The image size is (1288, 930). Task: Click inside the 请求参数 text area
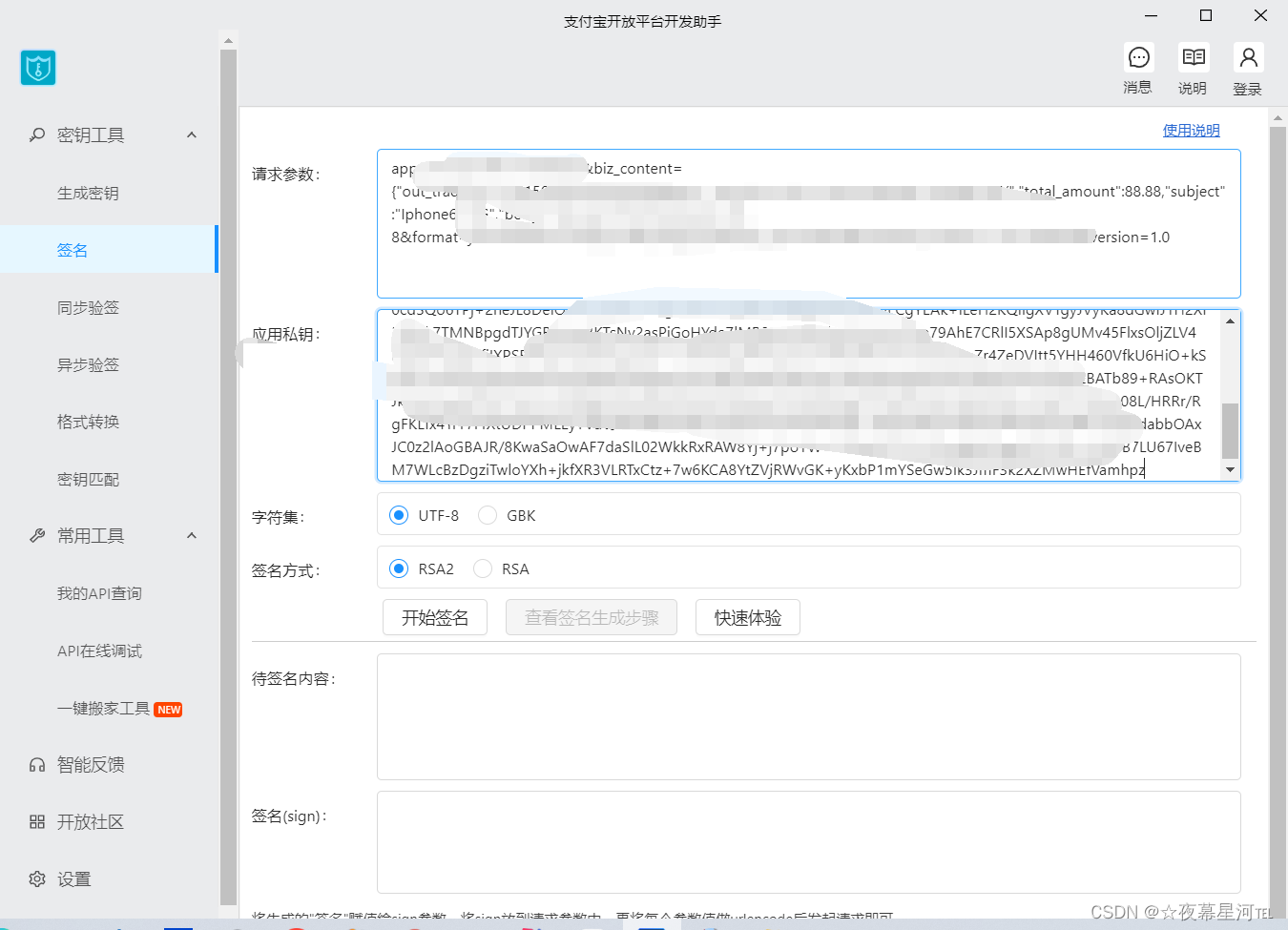click(x=809, y=224)
